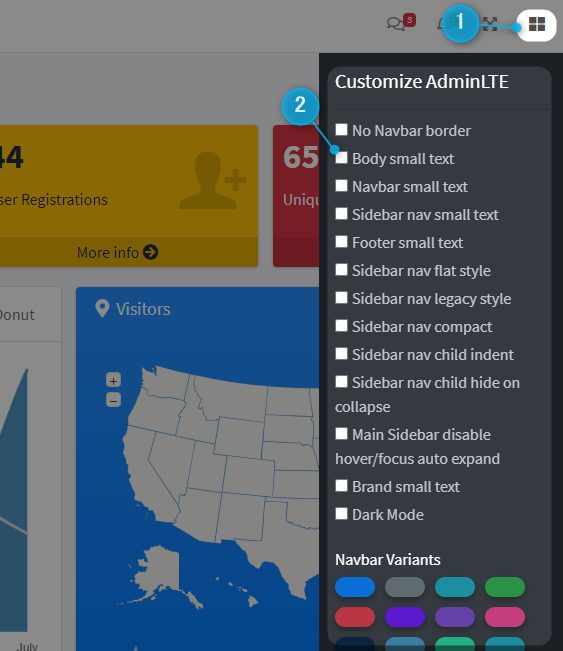563x651 pixels.
Task: Click the notifications bell icon
Action: (443, 24)
